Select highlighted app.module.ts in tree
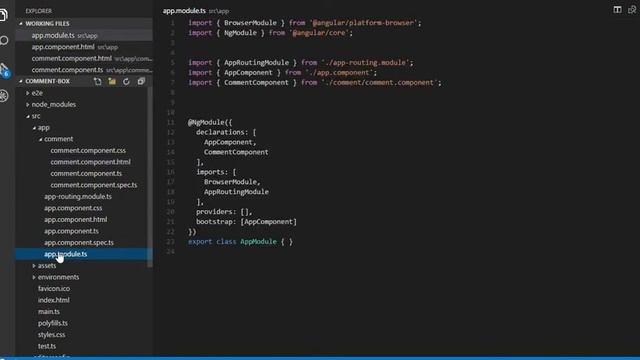Image resolution: width=640 pixels, height=360 pixels. coord(84,254)
